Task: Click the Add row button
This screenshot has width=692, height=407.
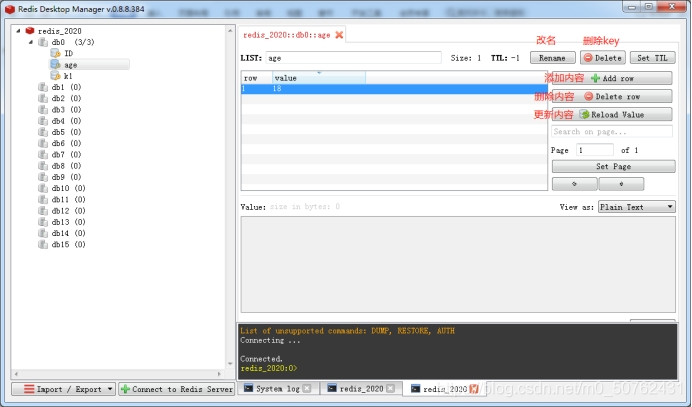Action: [612, 78]
